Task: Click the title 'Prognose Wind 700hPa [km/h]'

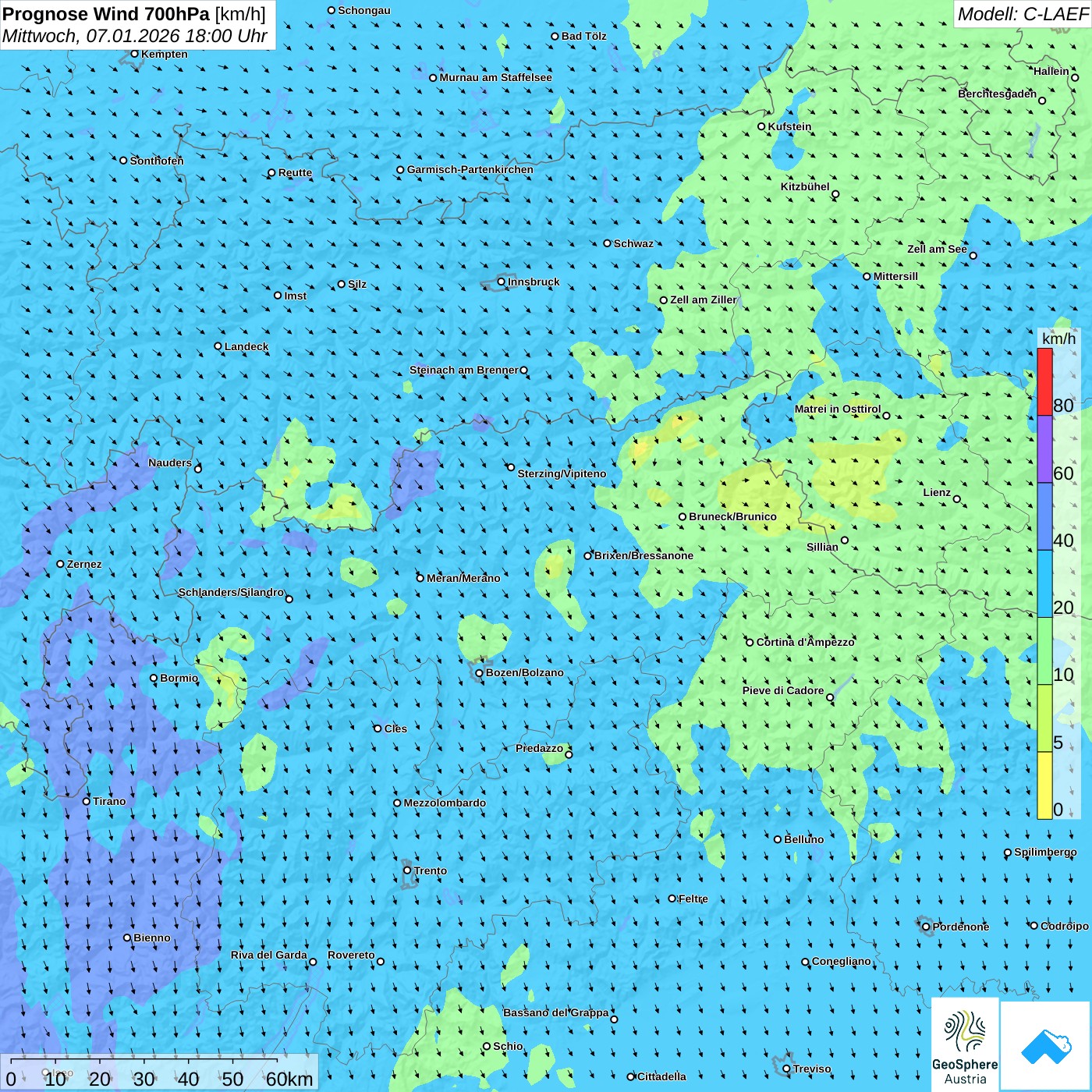Action: coord(134,14)
